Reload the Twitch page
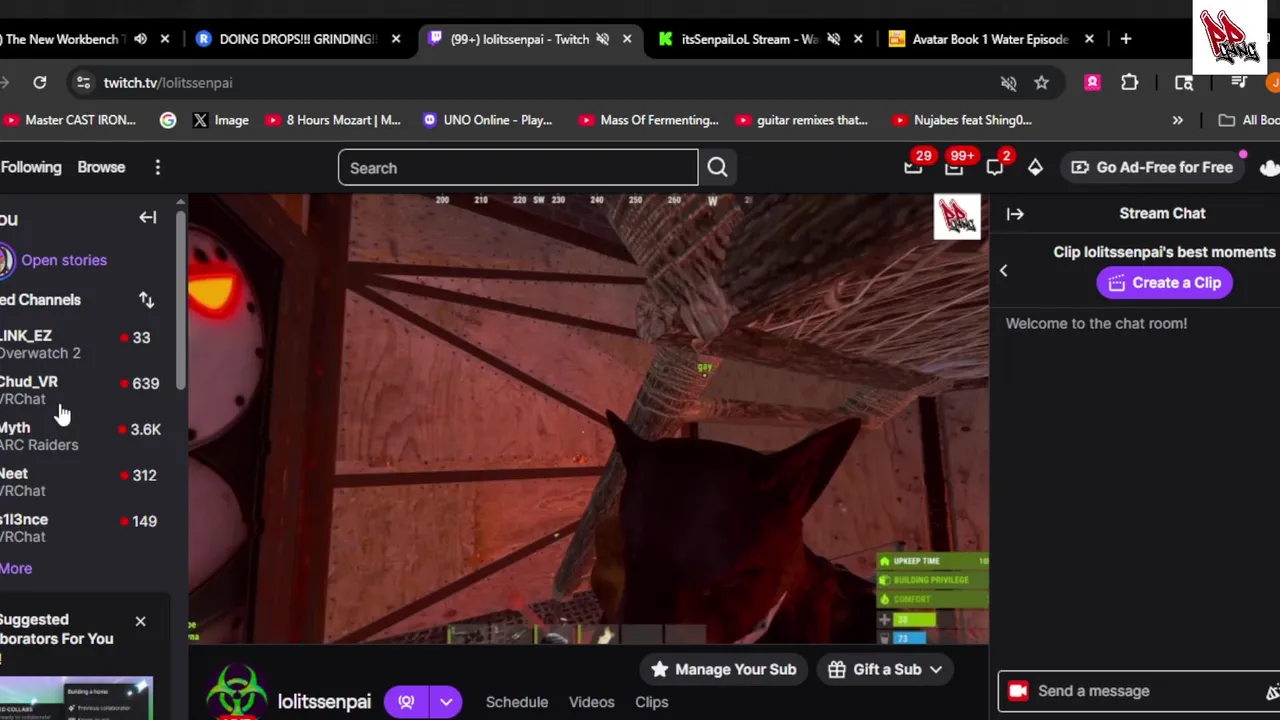Image resolution: width=1280 pixels, height=720 pixels. tap(40, 83)
